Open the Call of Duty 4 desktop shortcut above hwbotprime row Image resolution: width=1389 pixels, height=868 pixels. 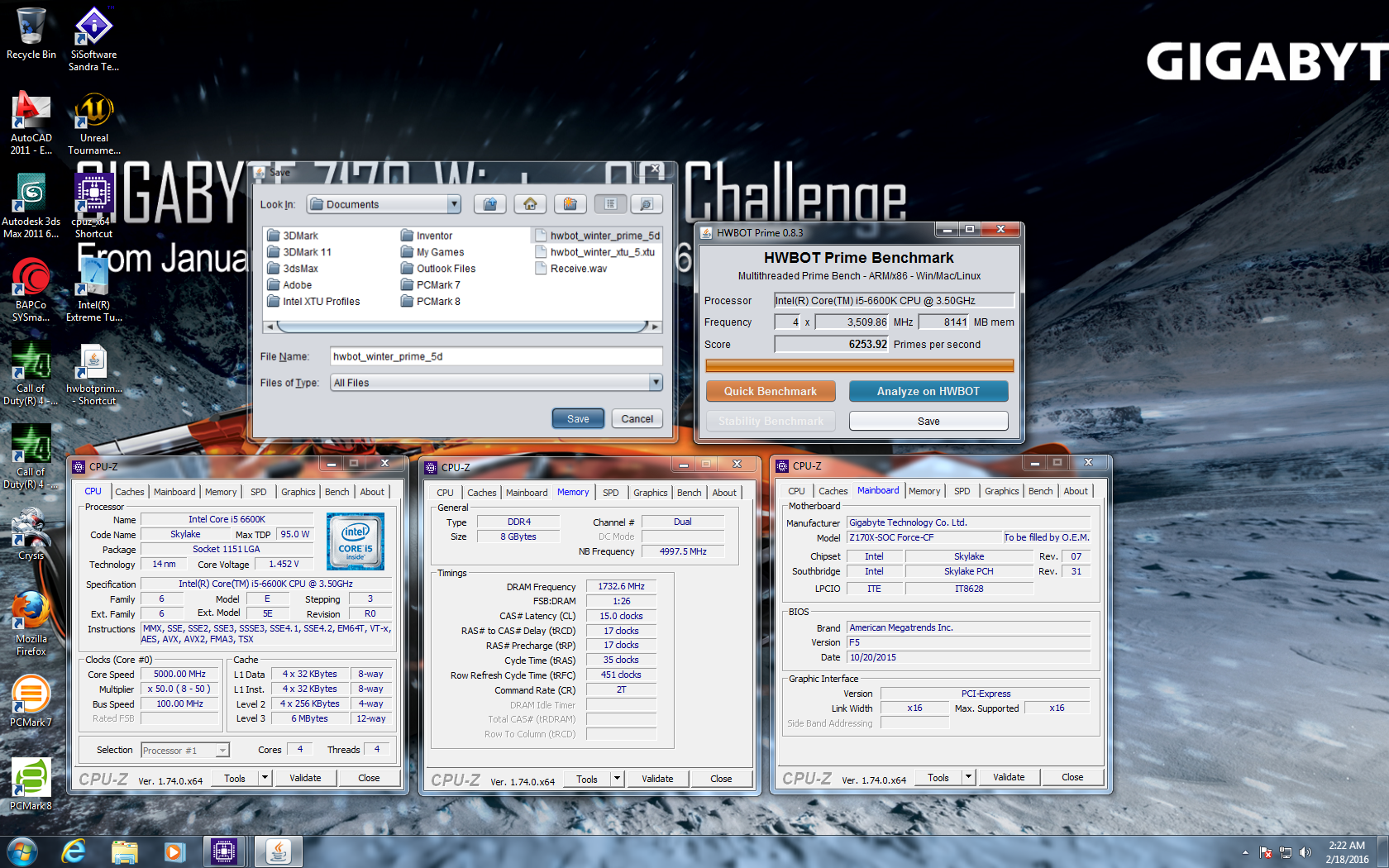tap(31, 374)
